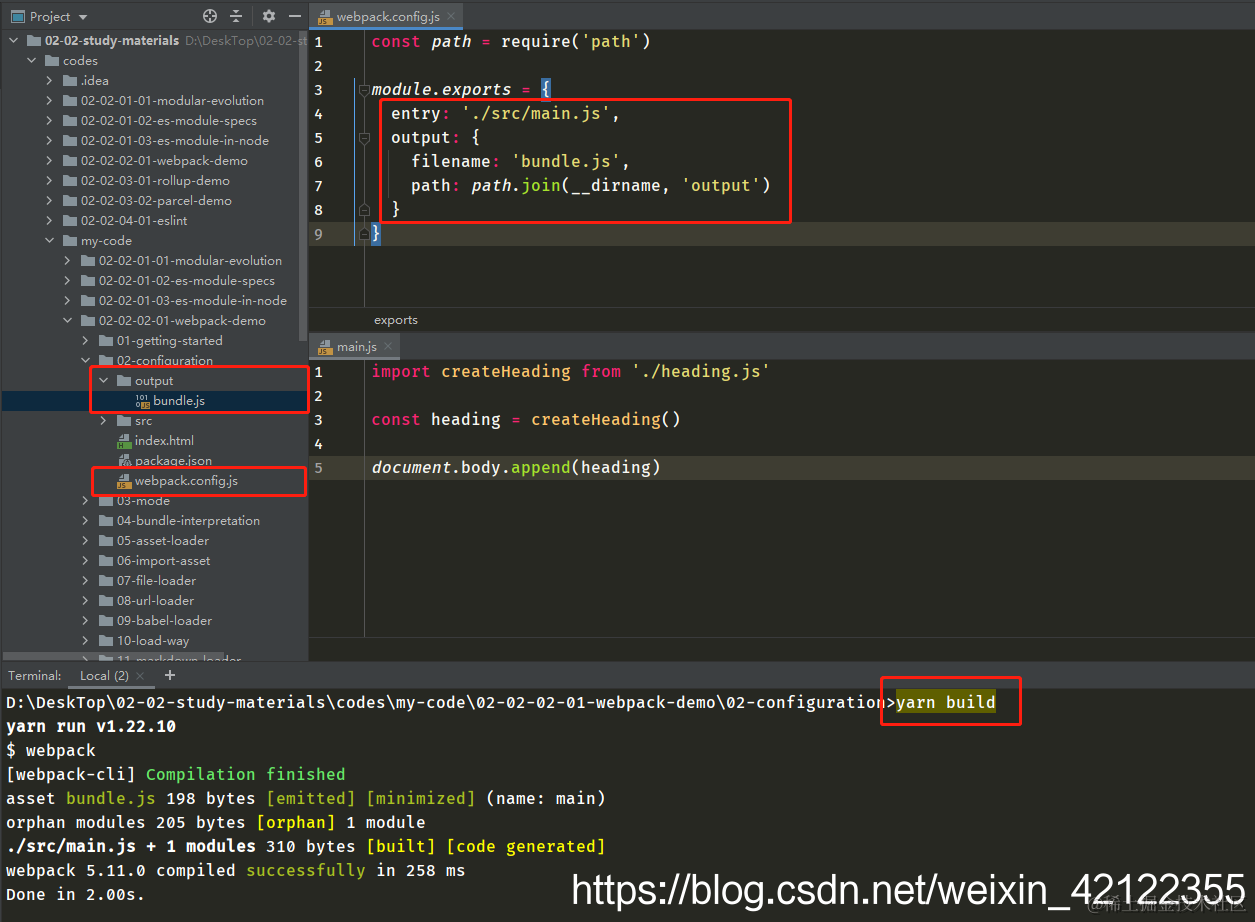Click the locate/select opened file target icon
This screenshot has width=1255, height=922.
click(x=209, y=16)
